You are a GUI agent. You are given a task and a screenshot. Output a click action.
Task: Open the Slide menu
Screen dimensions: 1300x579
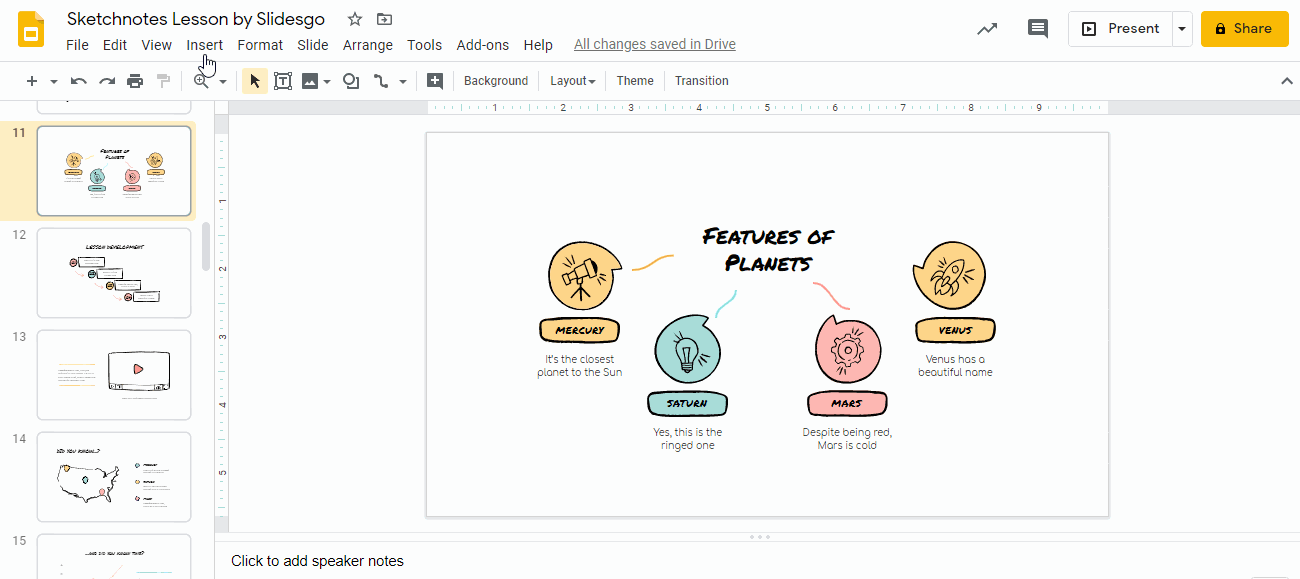[x=313, y=45]
